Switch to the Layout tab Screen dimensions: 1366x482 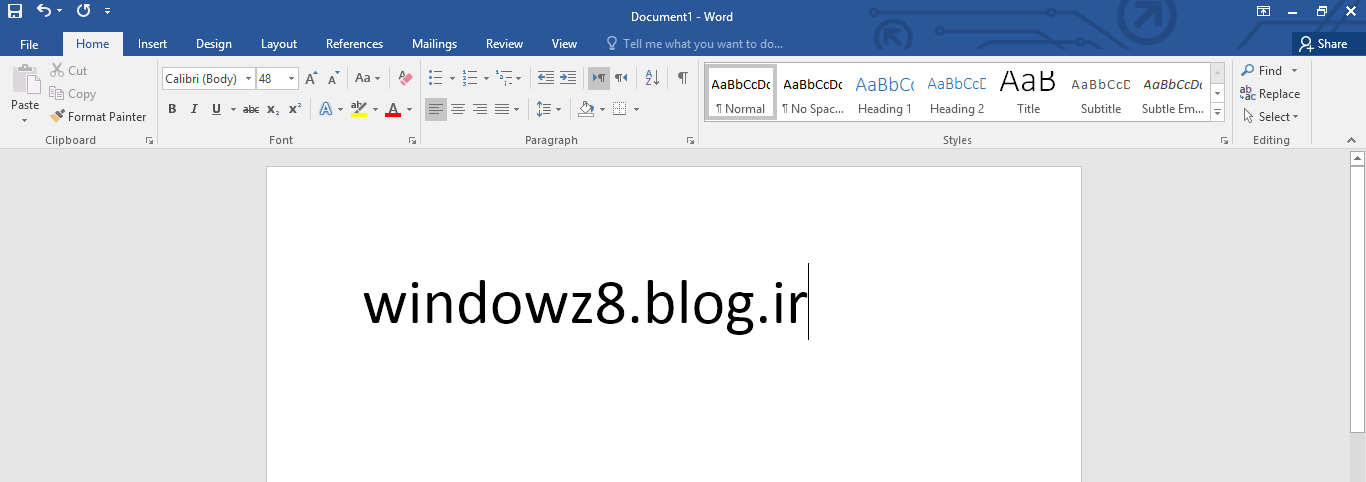(x=279, y=44)
